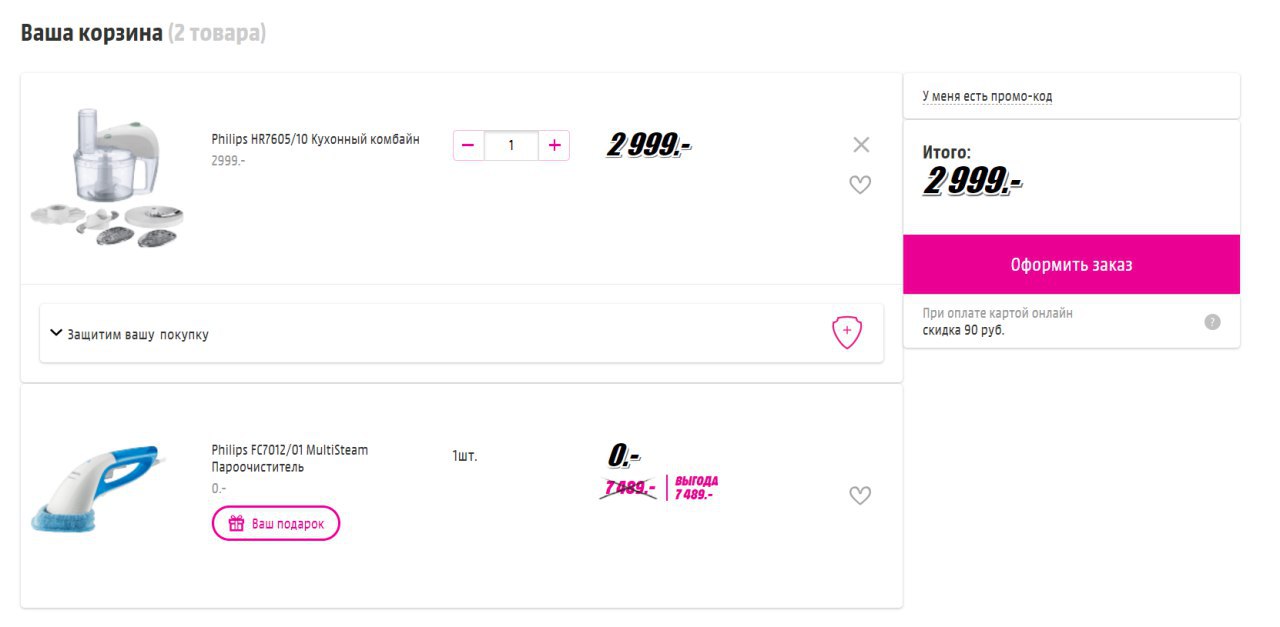1280x627 pixels.
Task: Add the kitchen combine to favorites with the heart icon
Action: coord(860,185)
